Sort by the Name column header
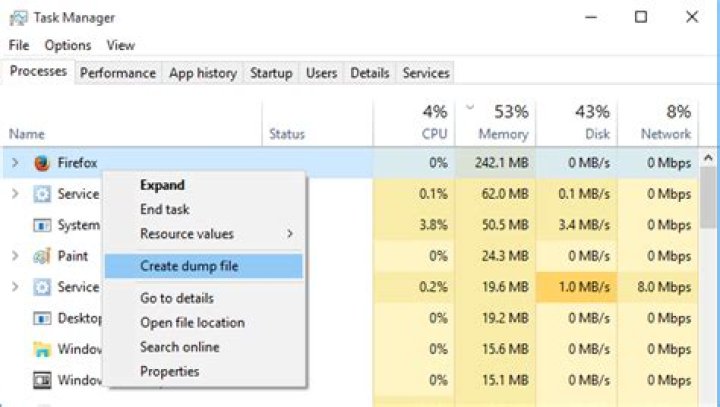Screen dimensions: 720x407 27,134
